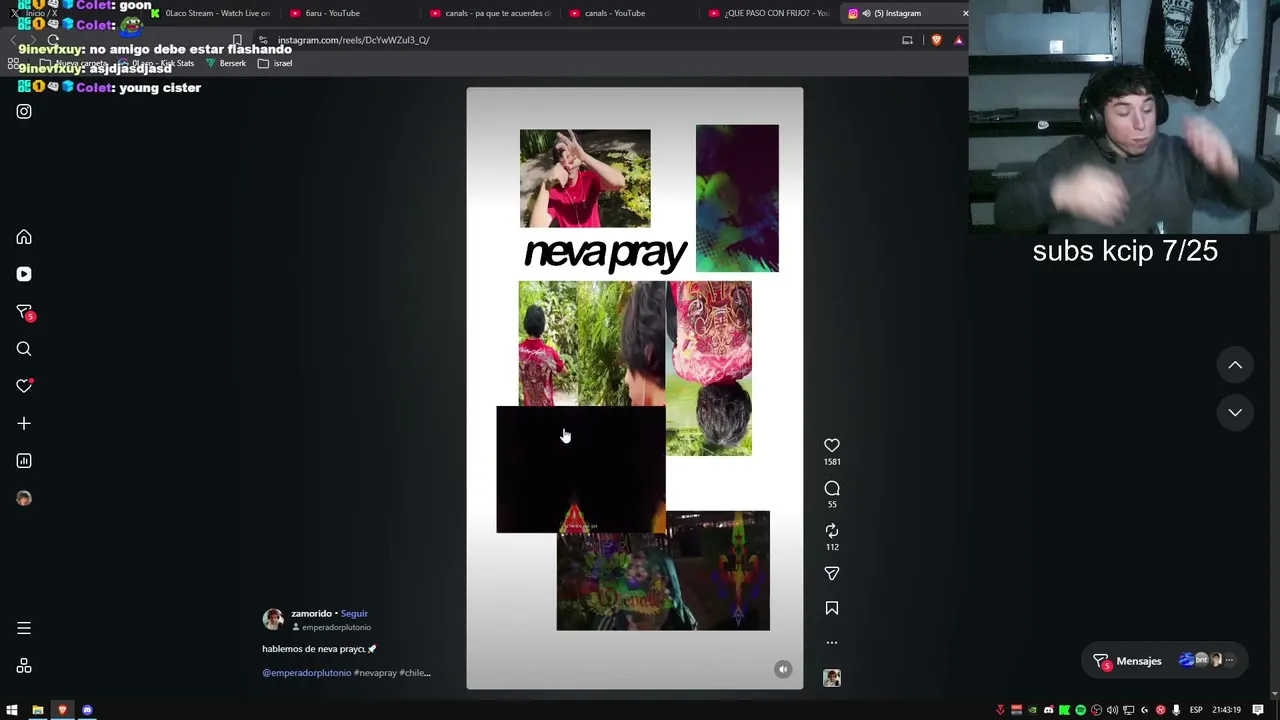Open Brave browser taskbar icon
The image size is (1280, 720).
[x=62, y=710]
